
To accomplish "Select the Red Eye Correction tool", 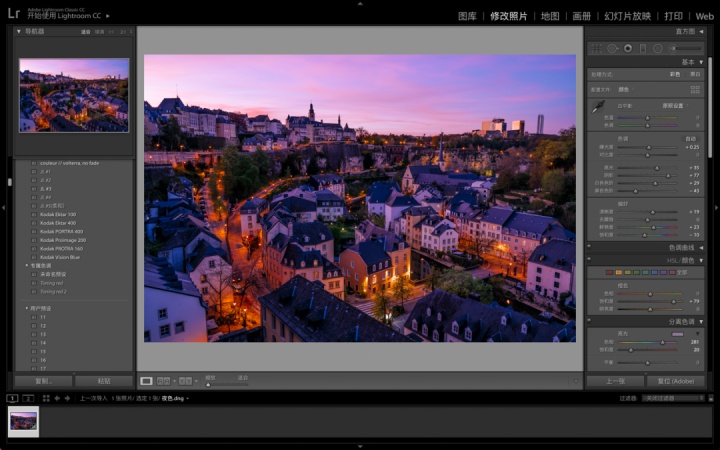I will pos(628,48).
